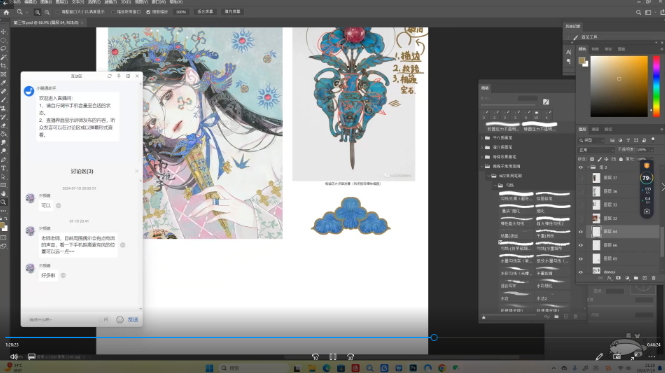Select the Crop tool
This screenshot has width=665, height=373.
click(x=3, y=66)
